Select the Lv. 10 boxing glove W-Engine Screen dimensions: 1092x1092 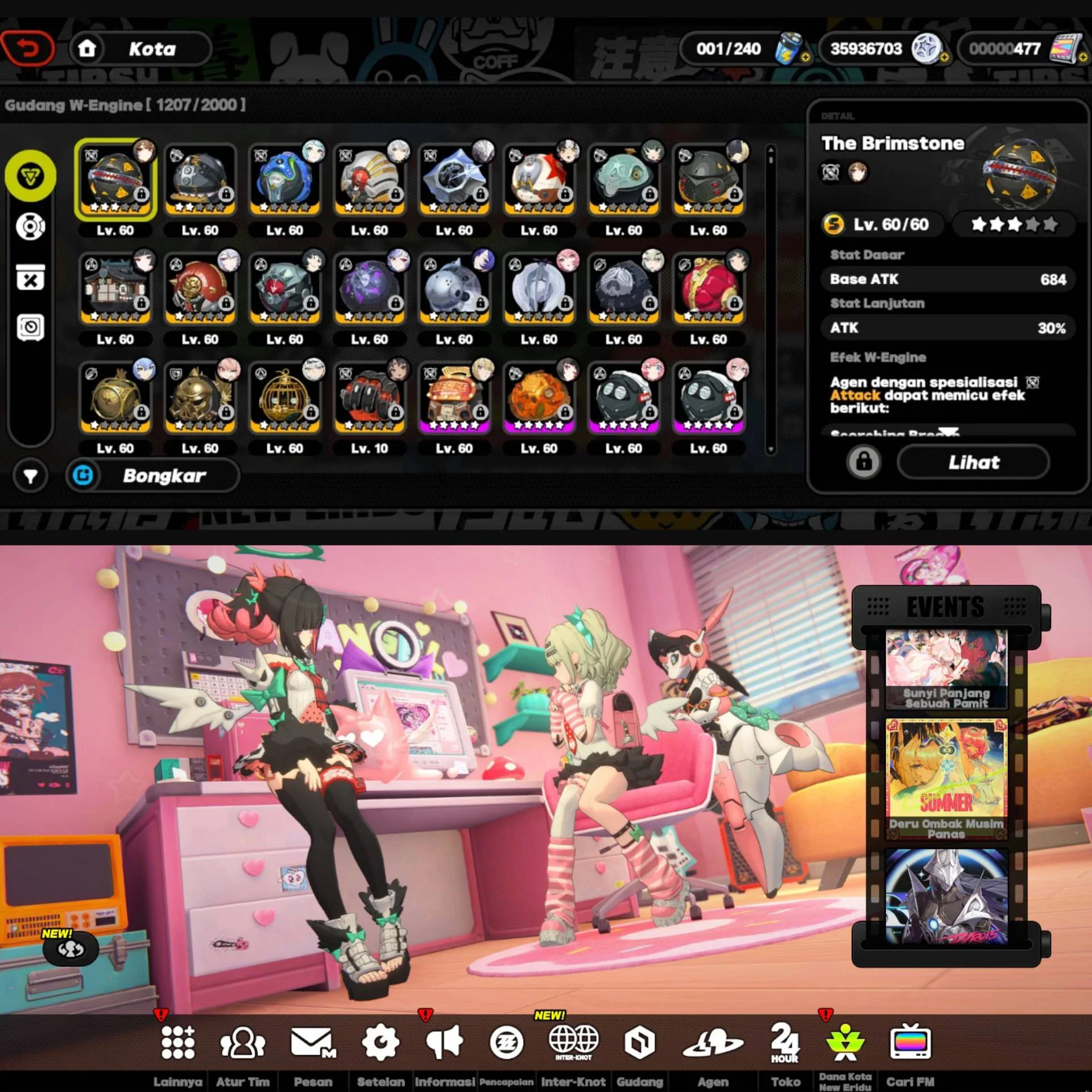coord(370,398)
